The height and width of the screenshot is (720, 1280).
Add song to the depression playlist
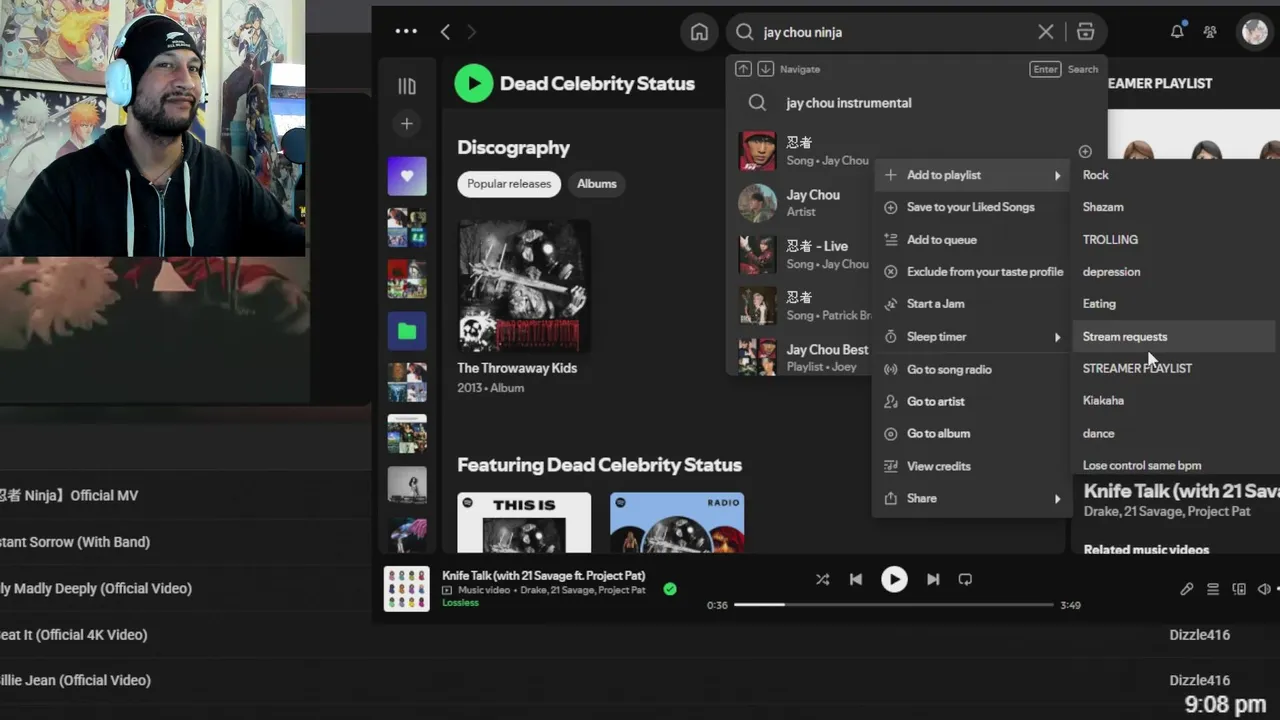pos(1174,272)
